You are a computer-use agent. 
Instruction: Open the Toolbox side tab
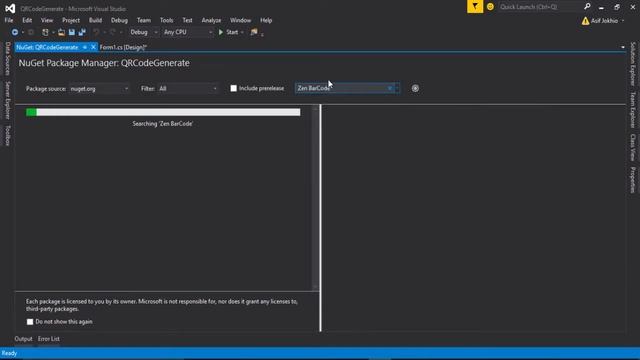[7, 136]
